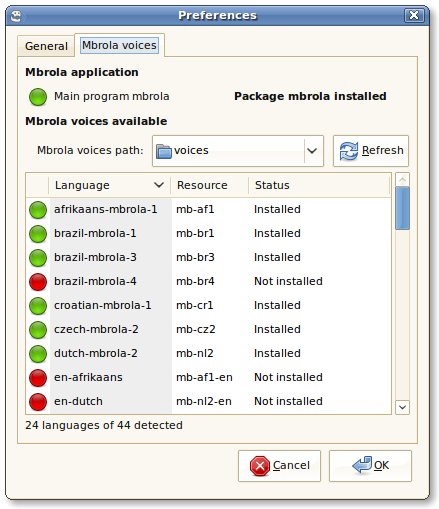The height and width of the screenshot is (509, 439).
Task: Click the mb-br1 resource cell
Action: [x=195, y=233]
